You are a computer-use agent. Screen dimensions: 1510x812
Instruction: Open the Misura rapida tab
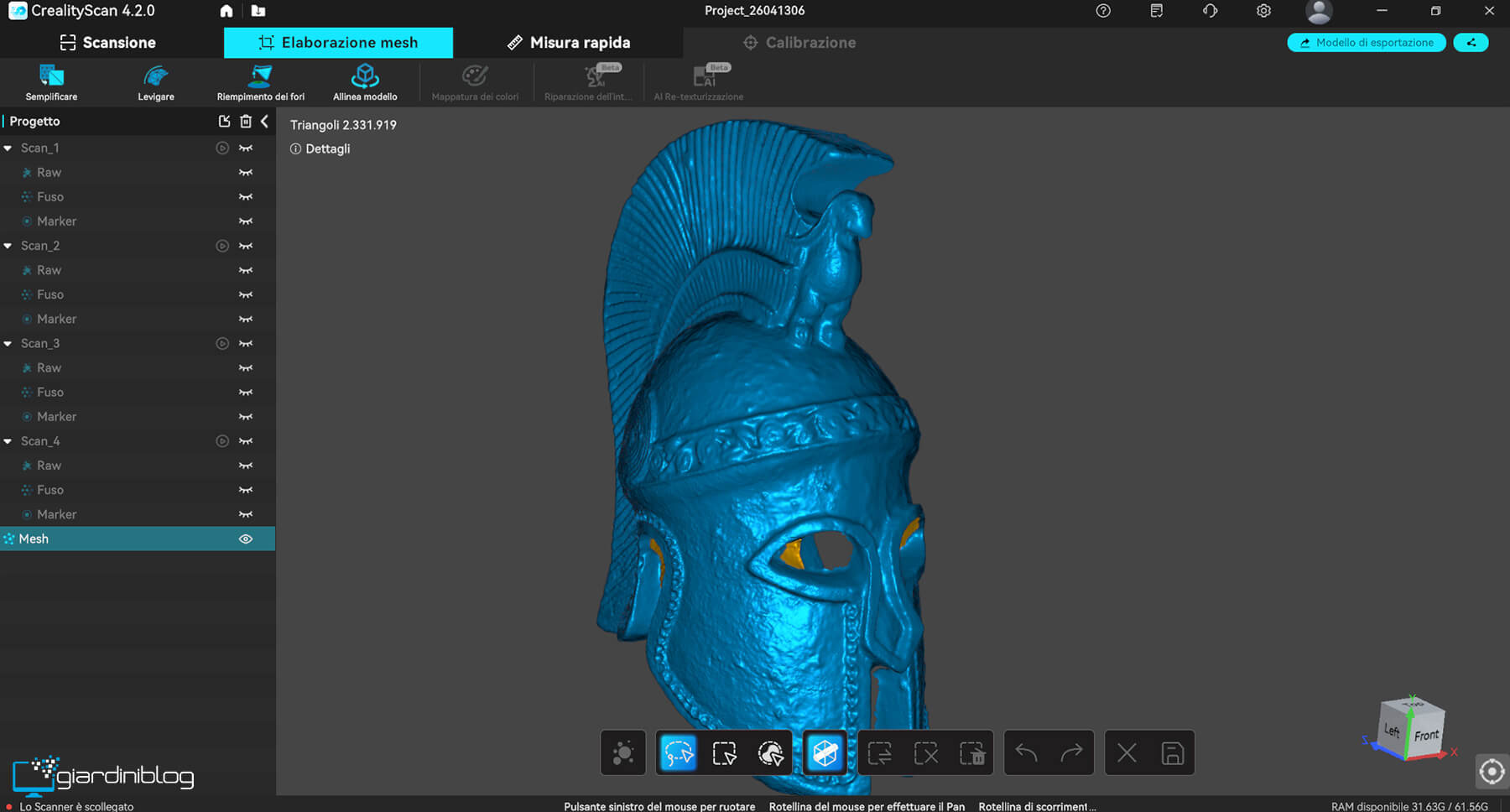(x=569, y=43)
